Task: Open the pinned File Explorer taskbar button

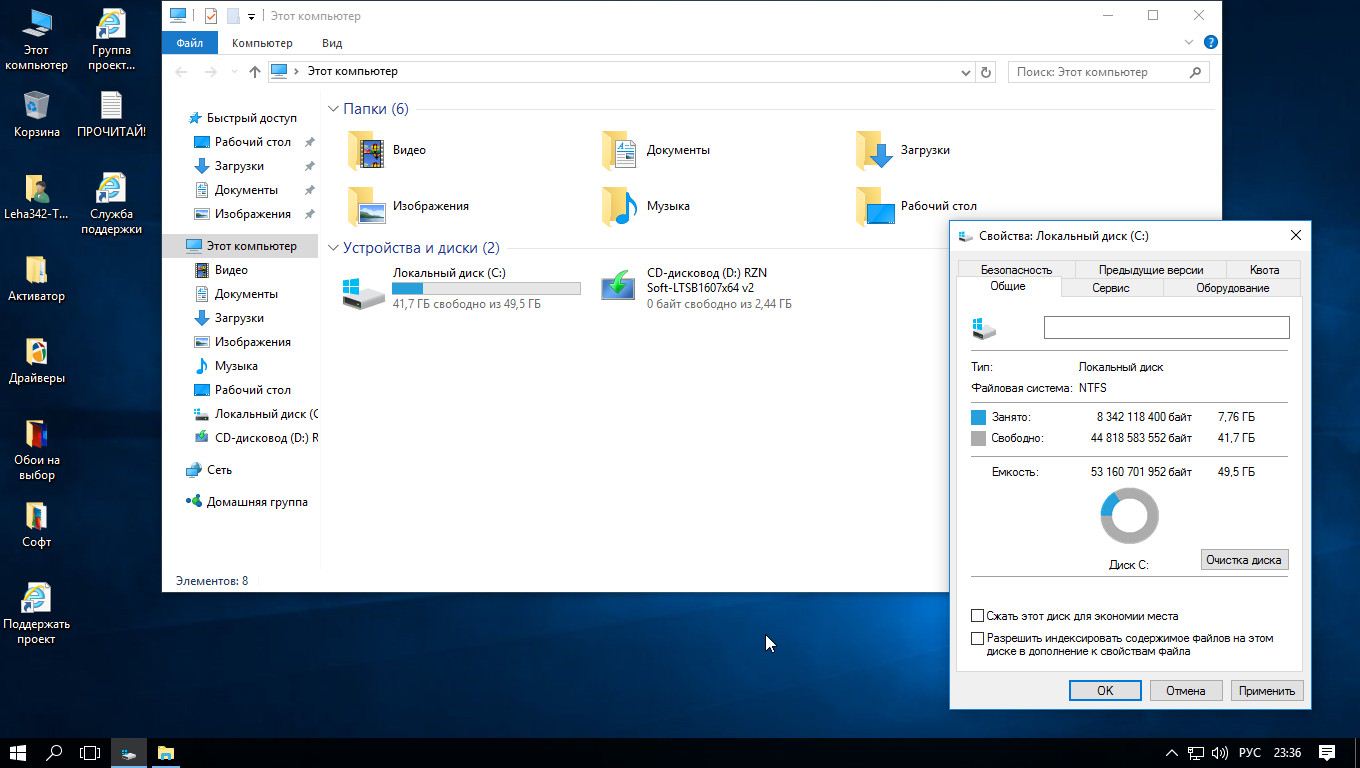Action: coord(166,753)
